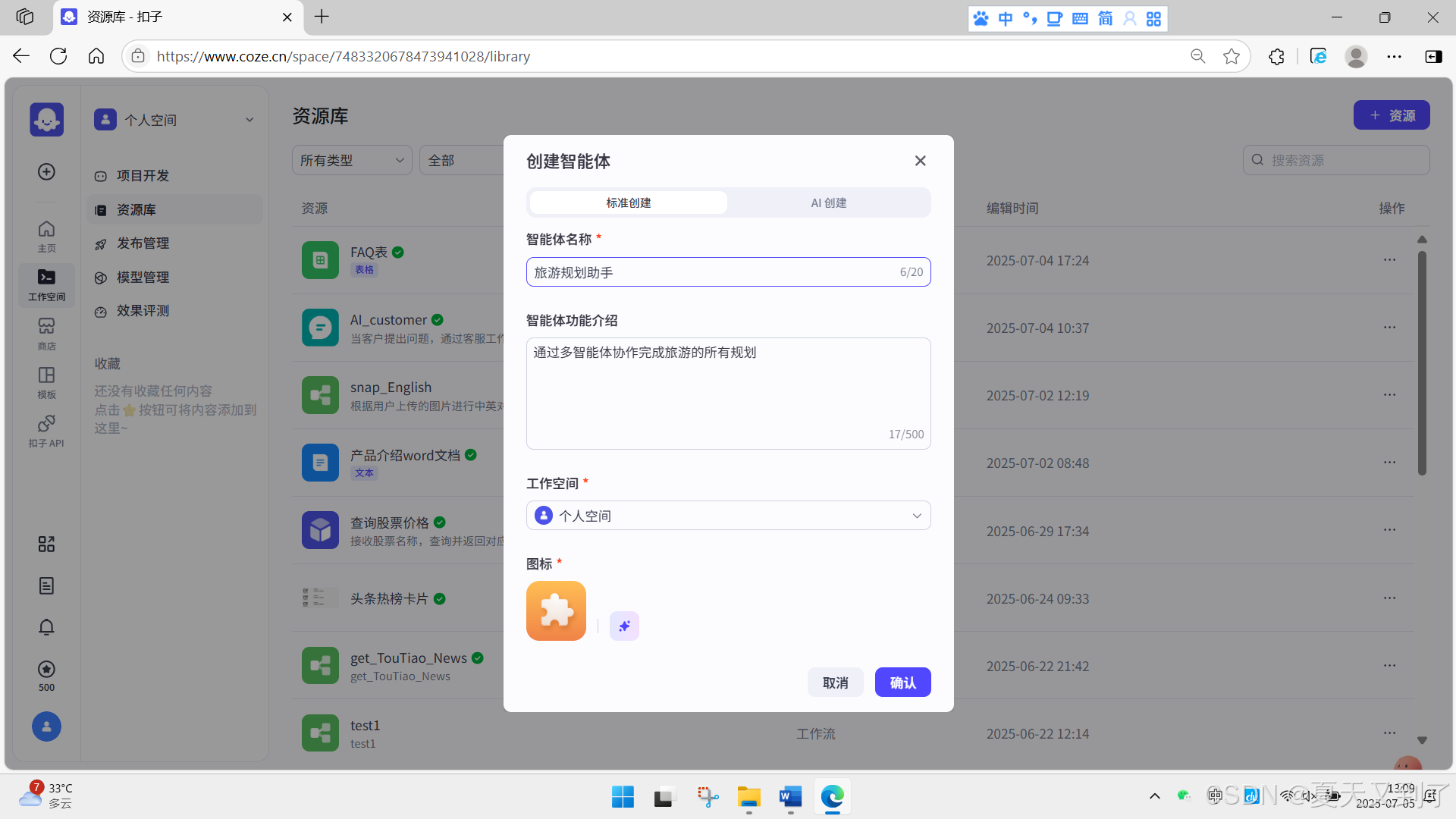Image resolution: width=1456 pixels, height=819 pixels.
Task: Select the 标准创建 tab
Action: [x=628, y=202]
